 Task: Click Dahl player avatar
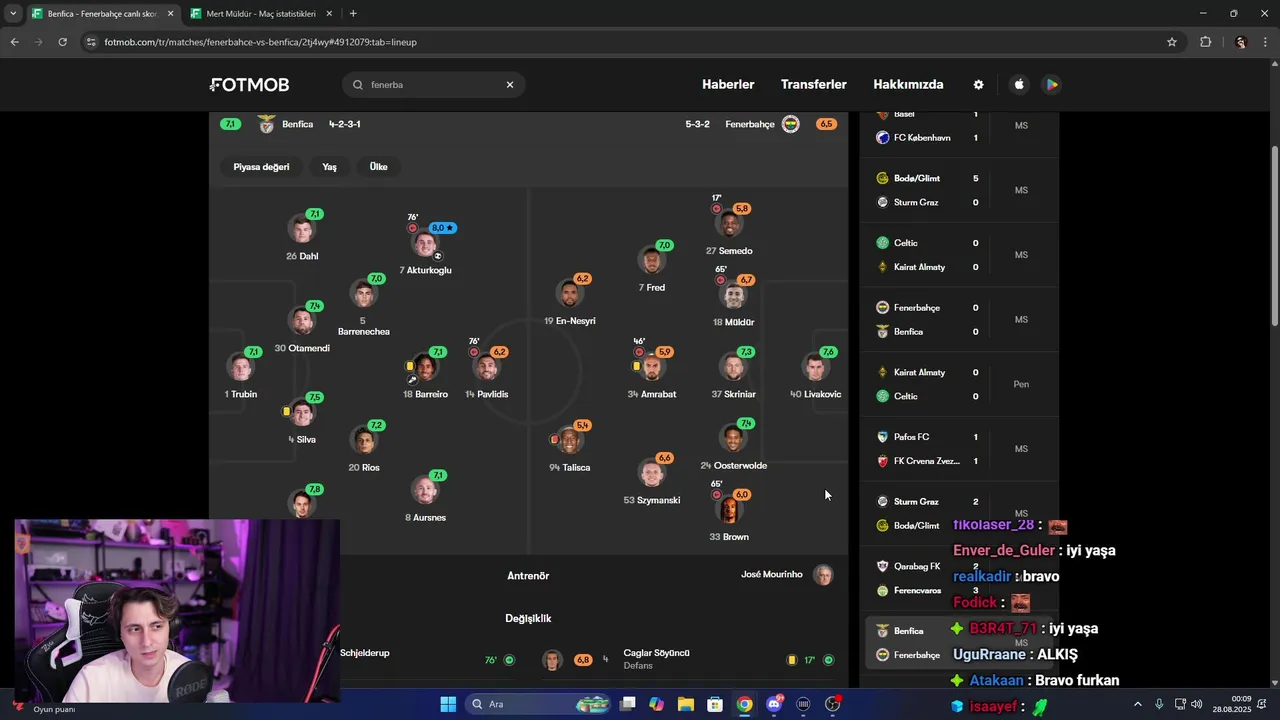tap(301, 228)
